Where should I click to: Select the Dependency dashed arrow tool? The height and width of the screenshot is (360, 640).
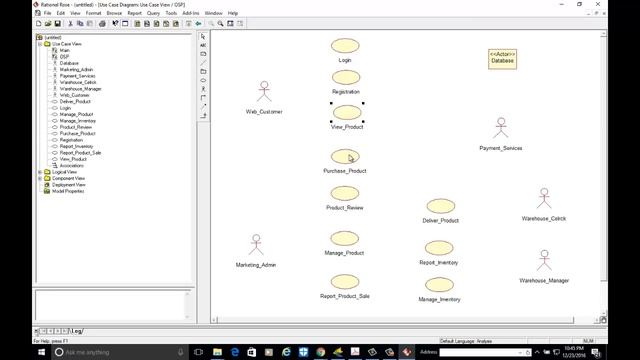pos(203,107)
